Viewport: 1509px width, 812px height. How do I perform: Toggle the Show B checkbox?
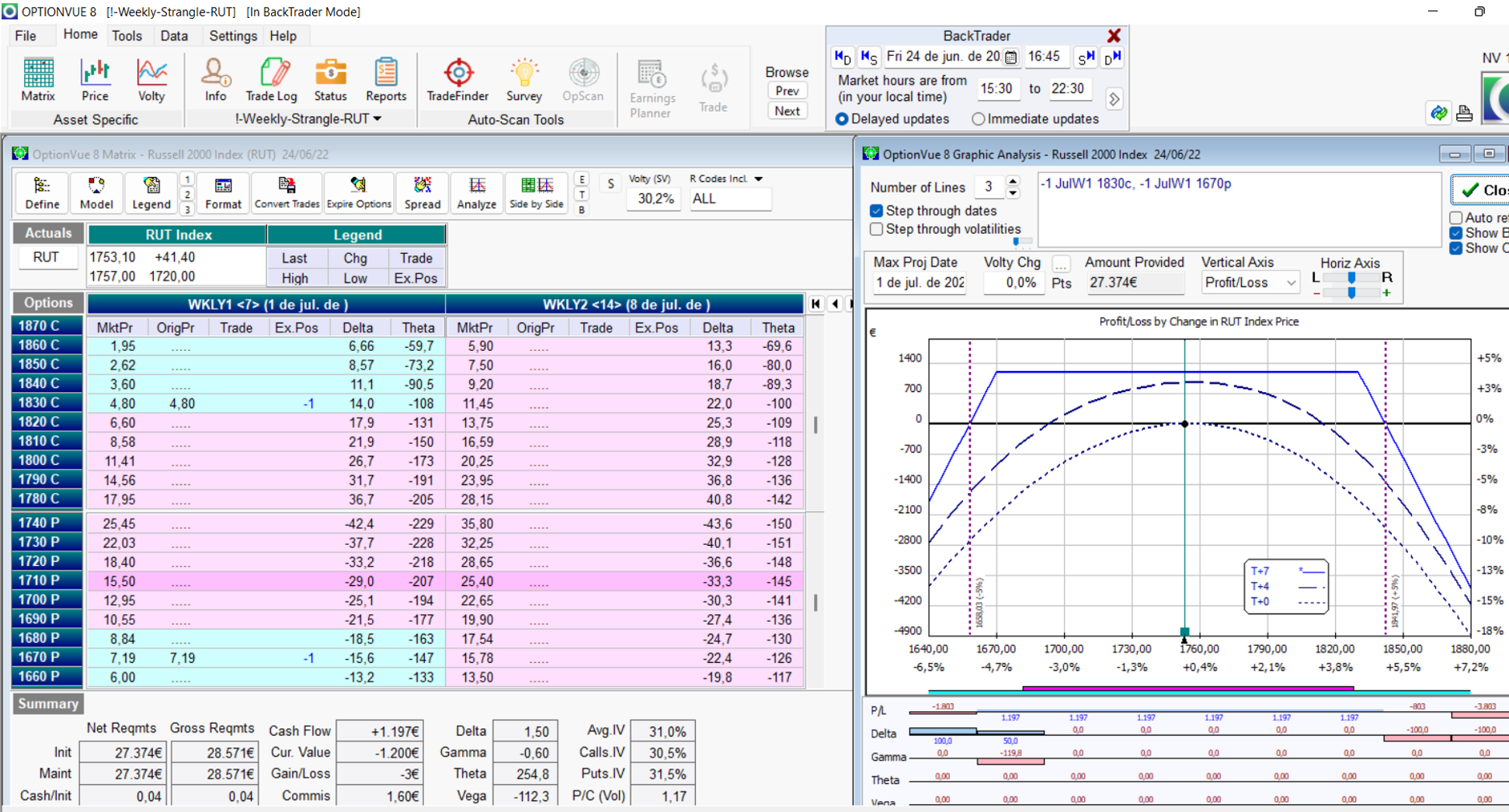click(1456, 233)
